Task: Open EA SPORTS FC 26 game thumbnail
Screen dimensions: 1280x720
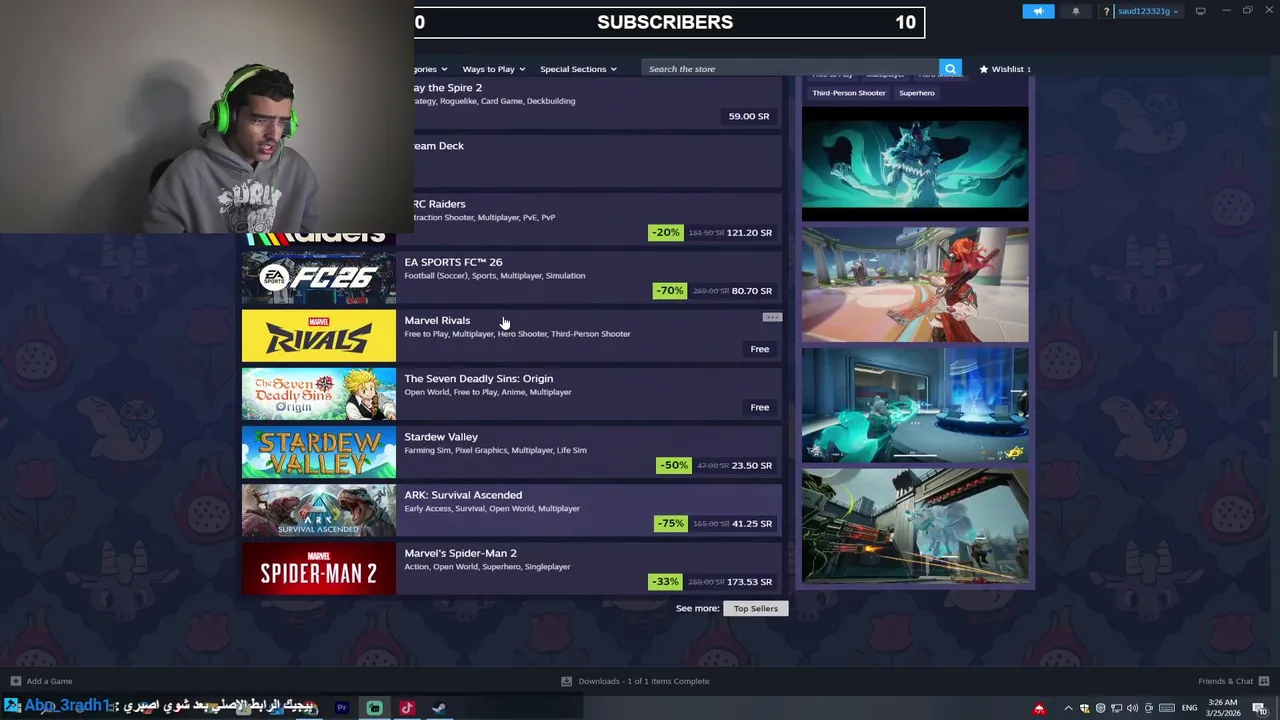Action: [x=319, y=278]
